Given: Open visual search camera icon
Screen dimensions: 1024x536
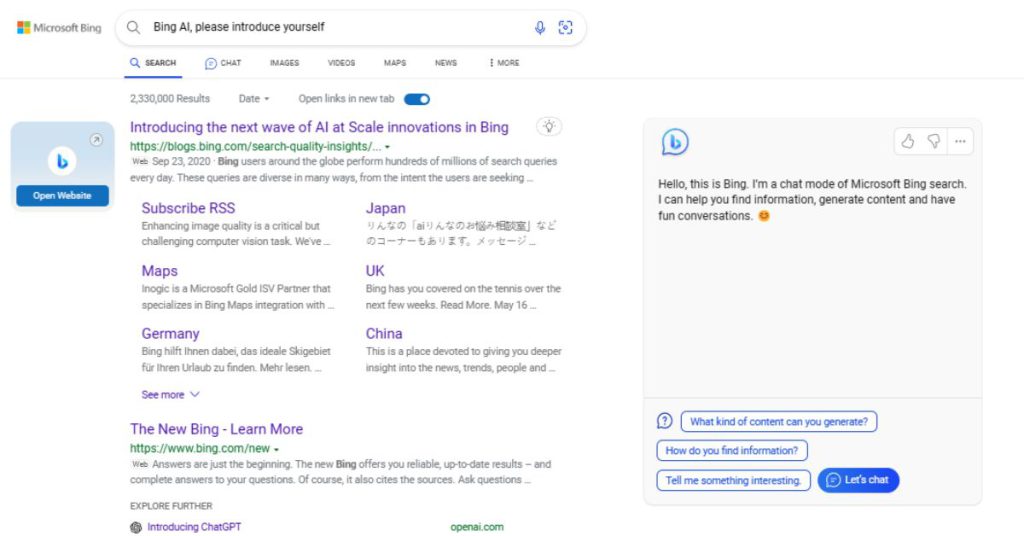Looking at the screenshot, I should pos(566,27).
